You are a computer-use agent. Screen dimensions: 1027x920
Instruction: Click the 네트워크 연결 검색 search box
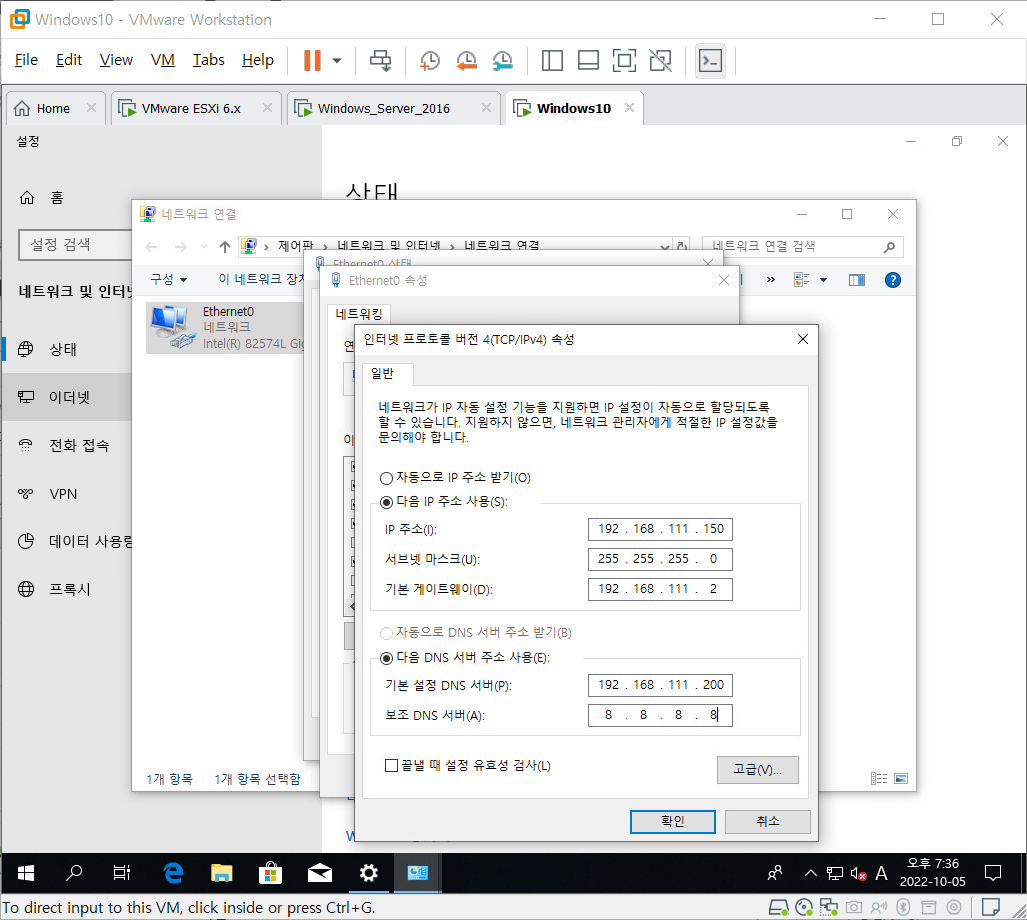[803, 247]
